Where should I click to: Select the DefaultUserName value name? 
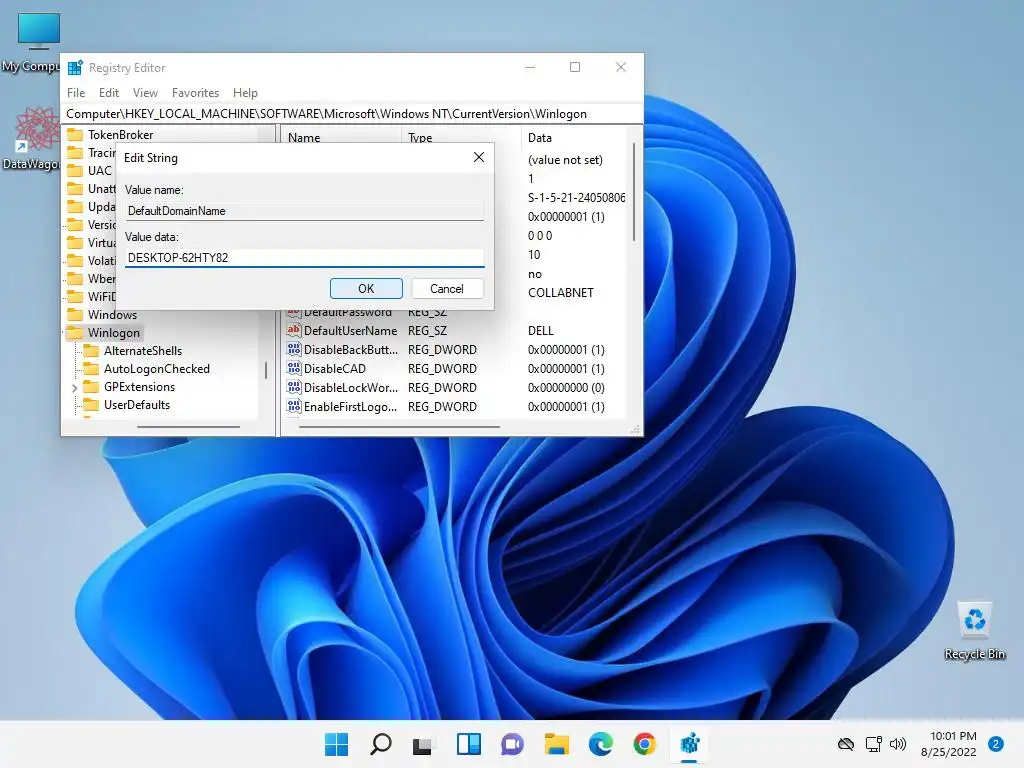350,330
